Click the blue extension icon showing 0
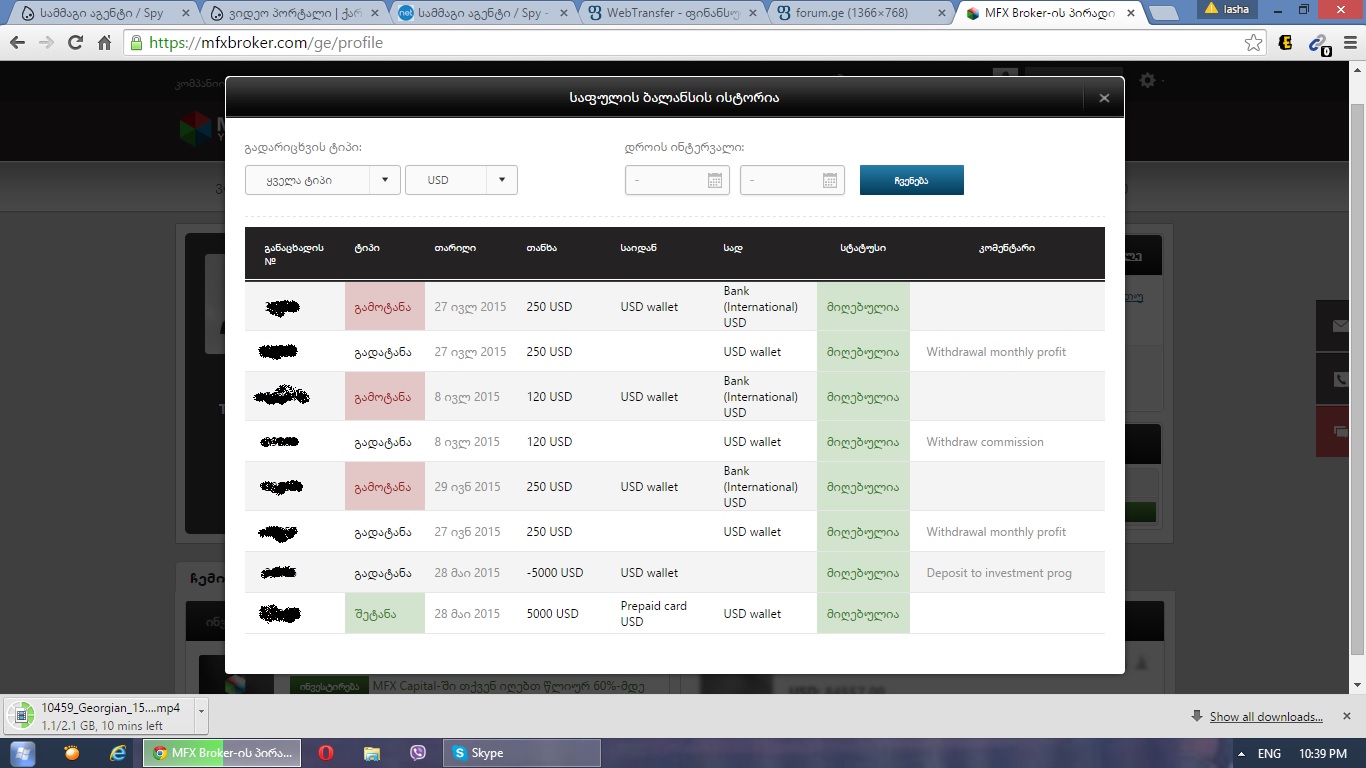Viewport: 1366px width, 768px height. (x=1319, y=43)
